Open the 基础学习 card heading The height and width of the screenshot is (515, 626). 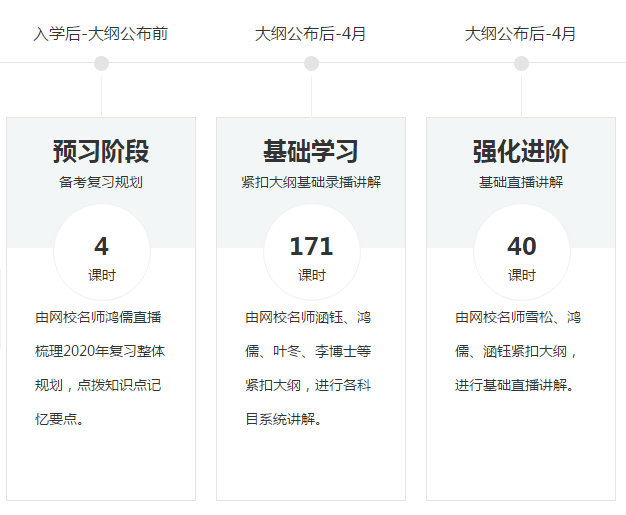tap(311, 152)
